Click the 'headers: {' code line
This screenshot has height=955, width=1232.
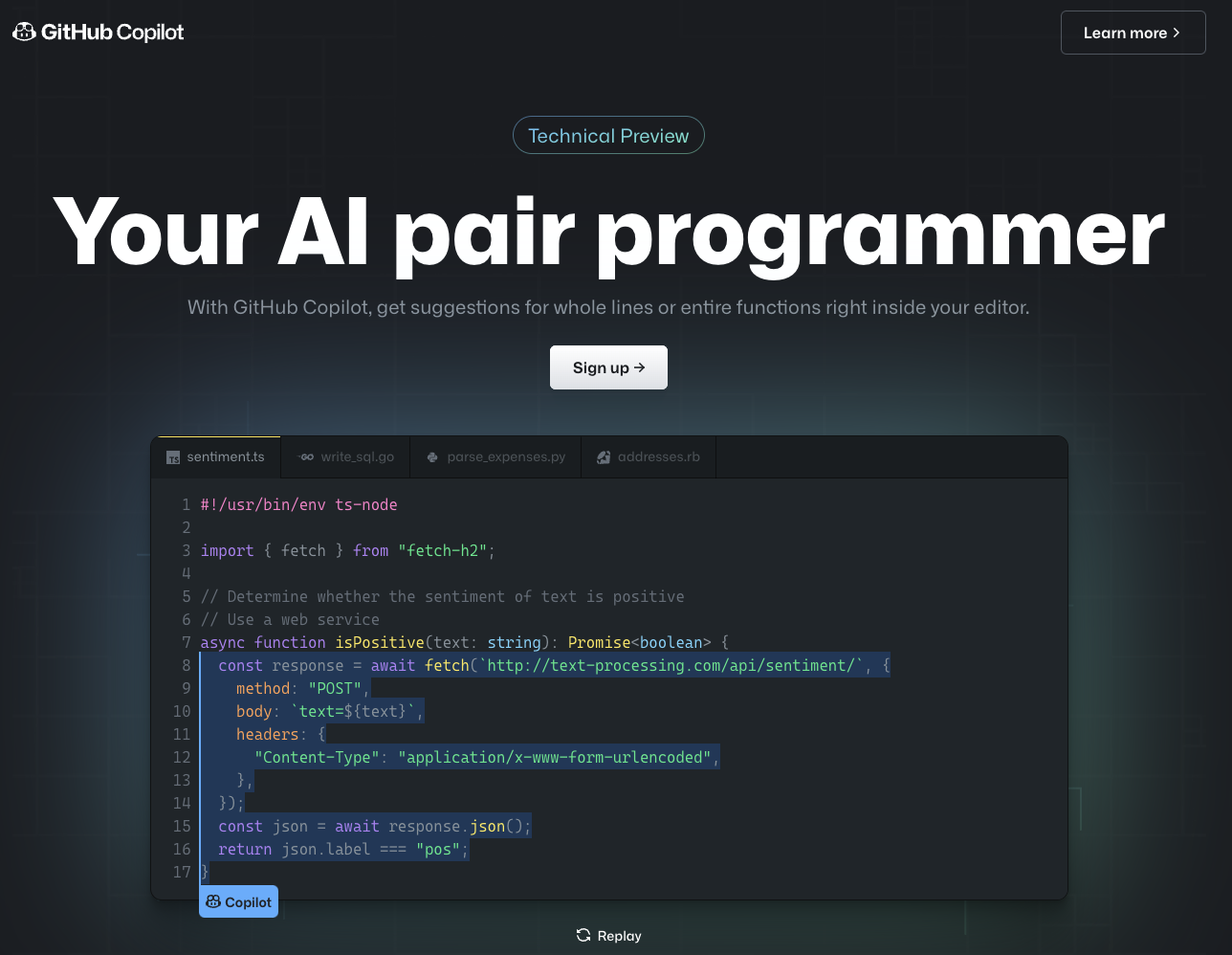pos(281,734)
